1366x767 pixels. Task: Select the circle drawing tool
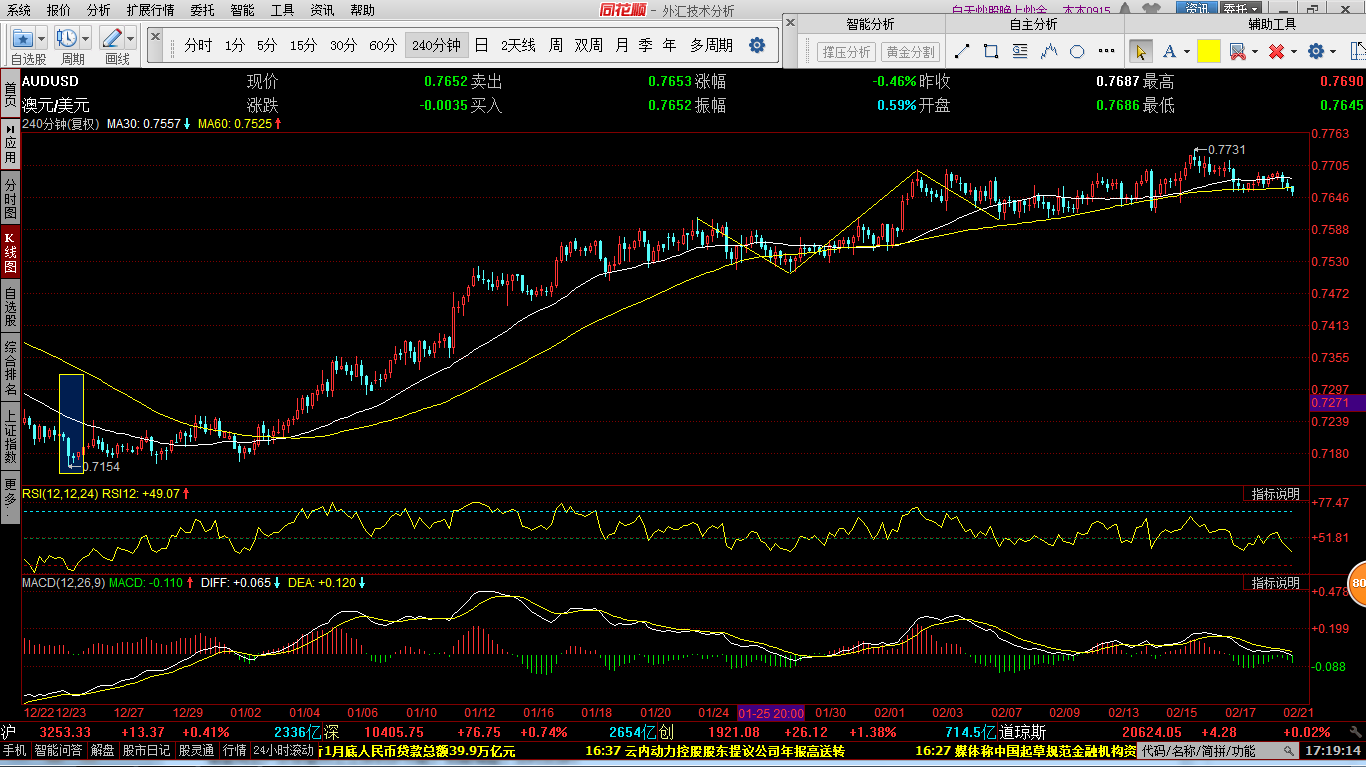click(1077, 52)
